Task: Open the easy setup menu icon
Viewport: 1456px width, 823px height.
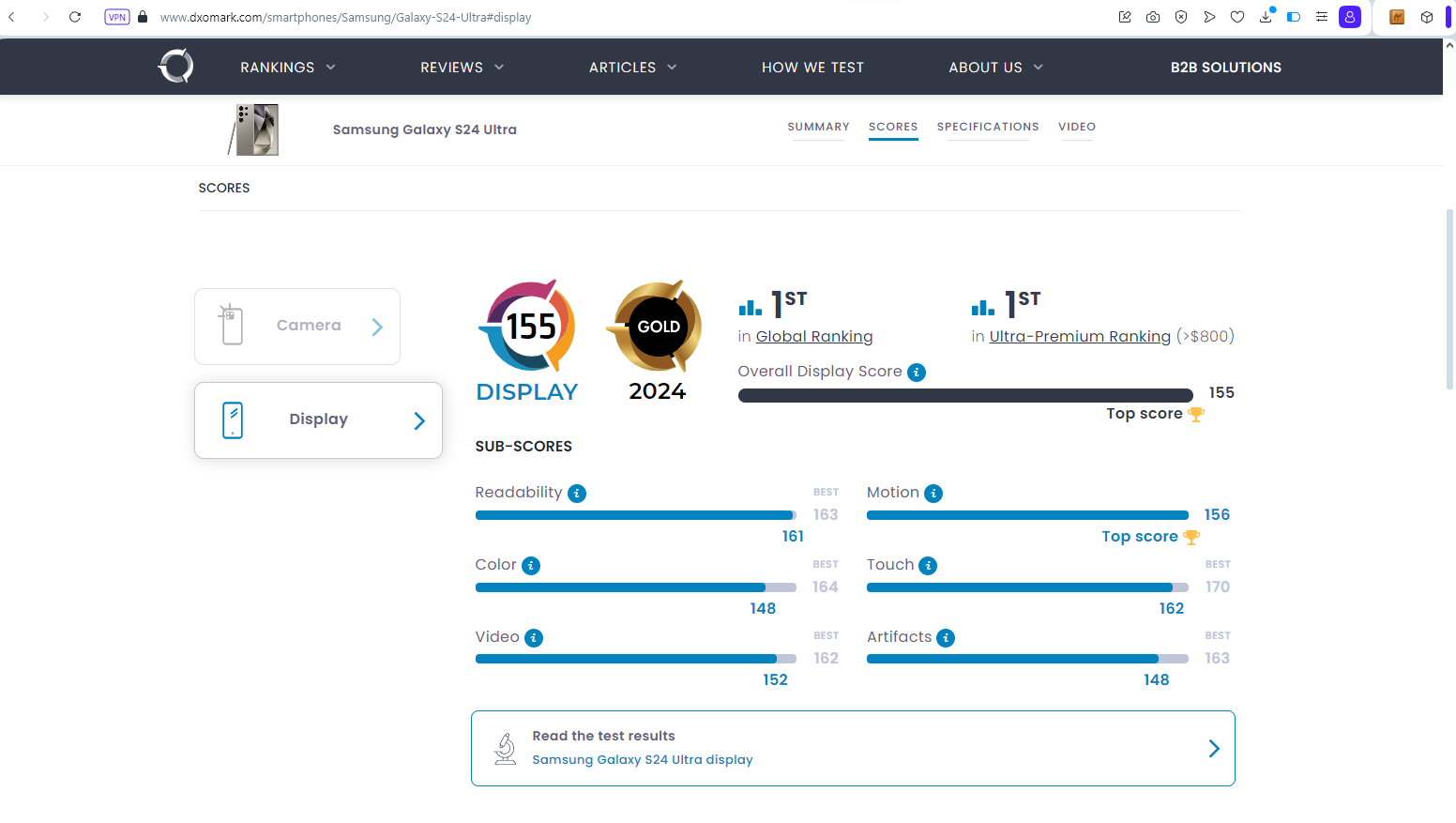Action: click(1322, 17)
